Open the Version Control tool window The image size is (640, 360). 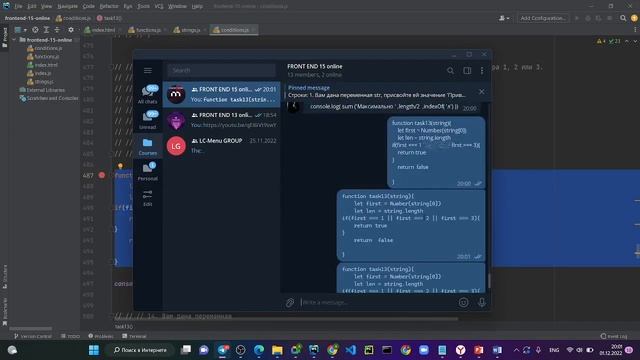click(33, 336)
